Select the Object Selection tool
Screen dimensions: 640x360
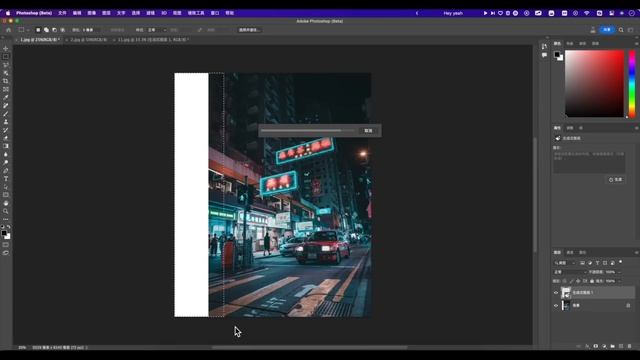[x=6, y=73]
